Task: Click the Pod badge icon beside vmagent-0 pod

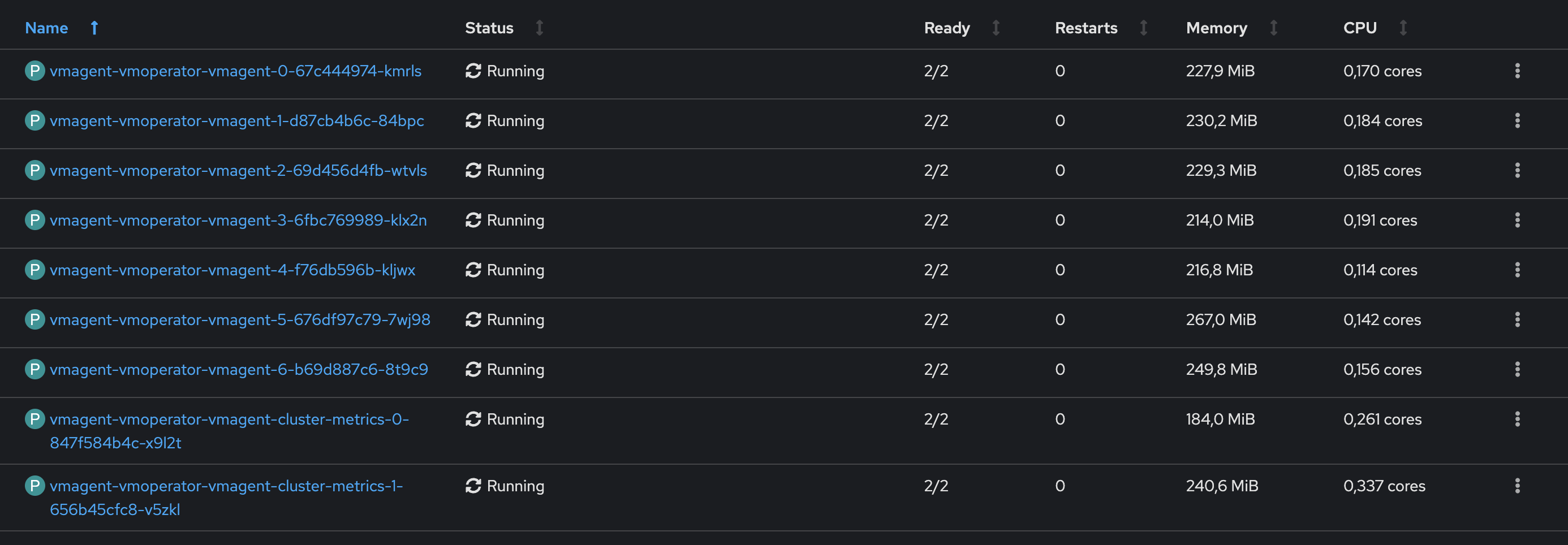Action: 35,71
